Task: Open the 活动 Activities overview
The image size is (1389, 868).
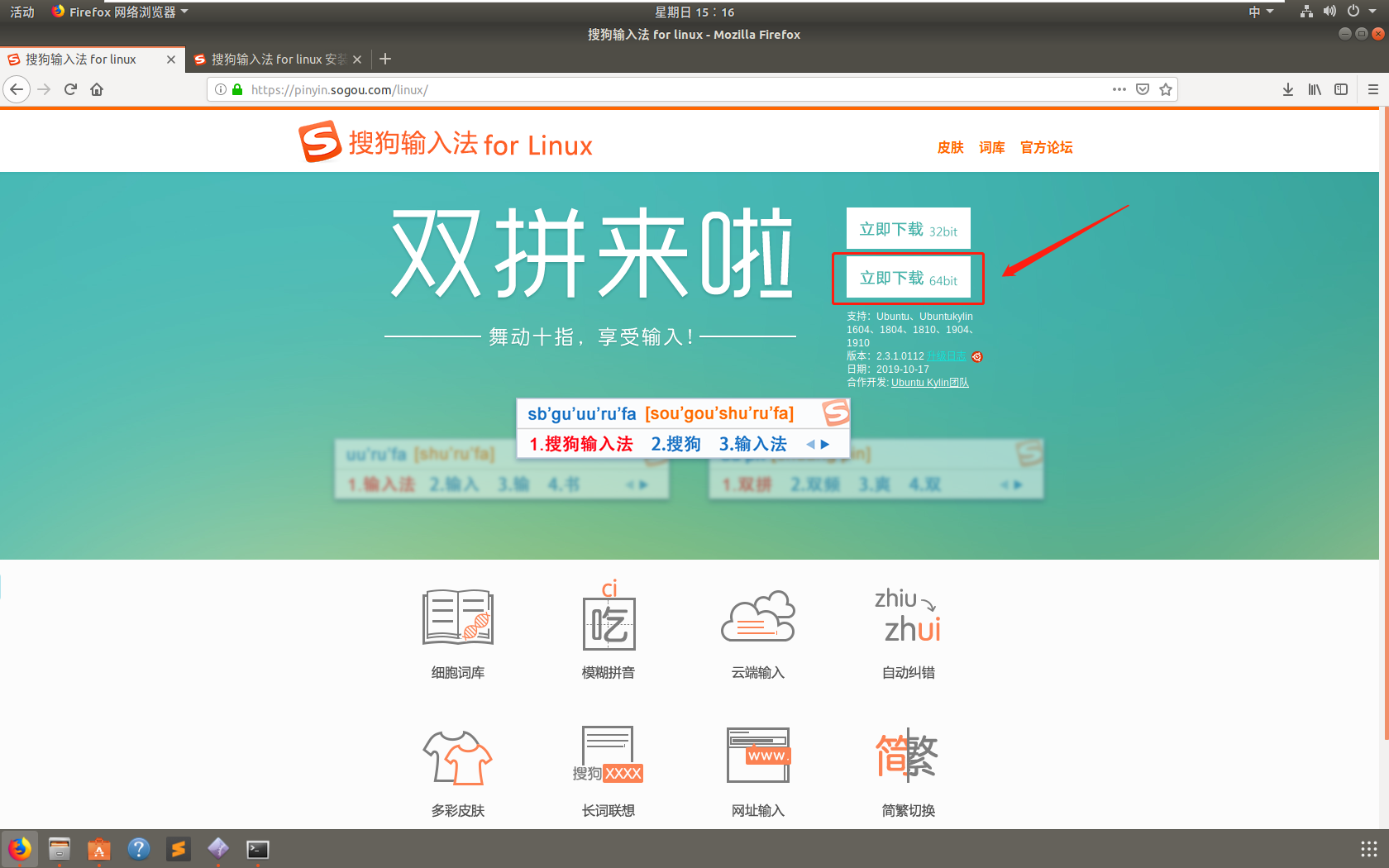Action: 22,12
